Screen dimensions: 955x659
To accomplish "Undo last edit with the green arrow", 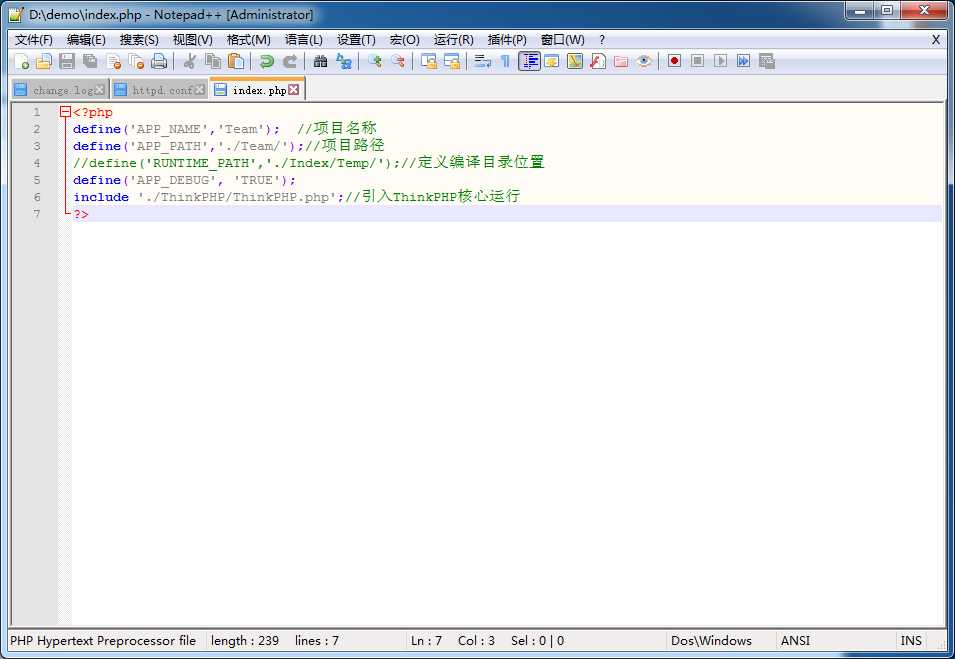I will pos(266,61).
